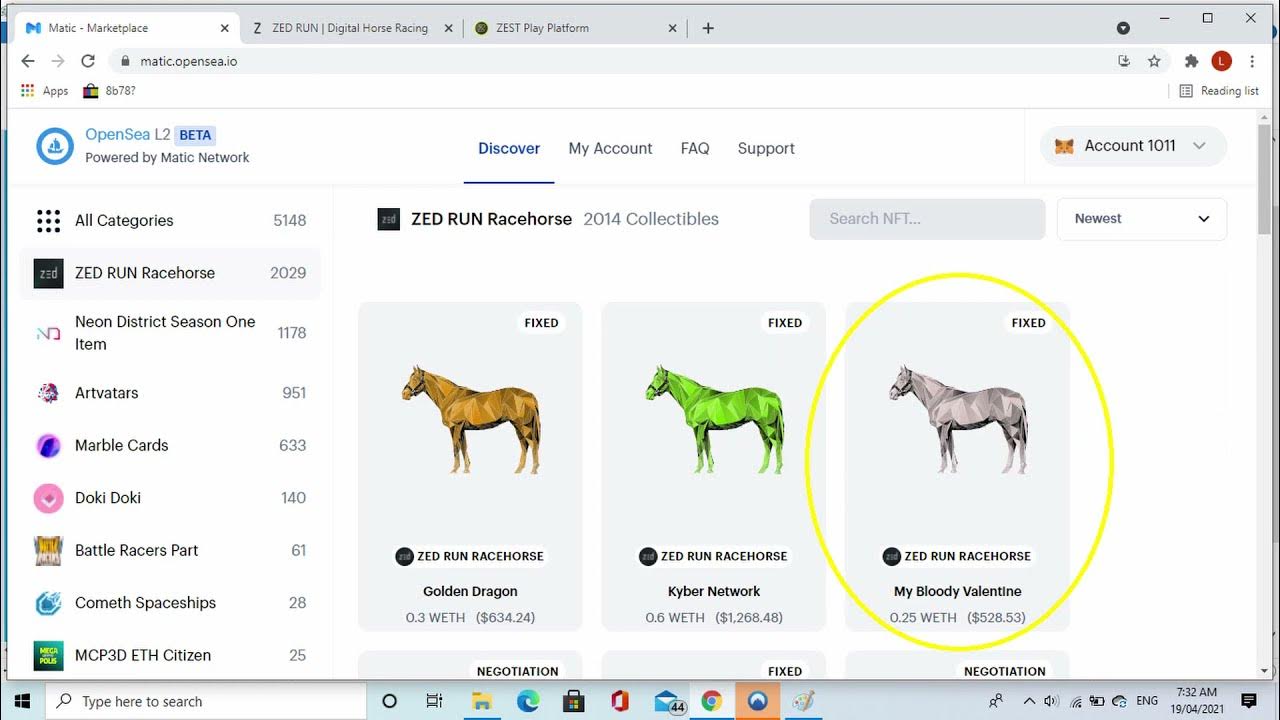This screenshot has width=1280, height=720.
Task: Switch to the Discover tab
Action: (x=509, y=148)
